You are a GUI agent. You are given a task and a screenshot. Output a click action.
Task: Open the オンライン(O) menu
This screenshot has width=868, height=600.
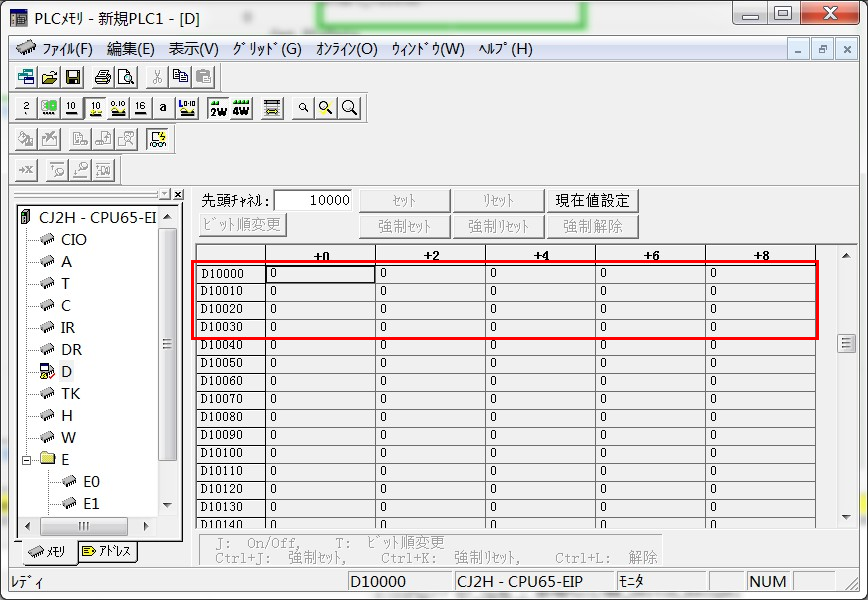click(x=346, y=49)
